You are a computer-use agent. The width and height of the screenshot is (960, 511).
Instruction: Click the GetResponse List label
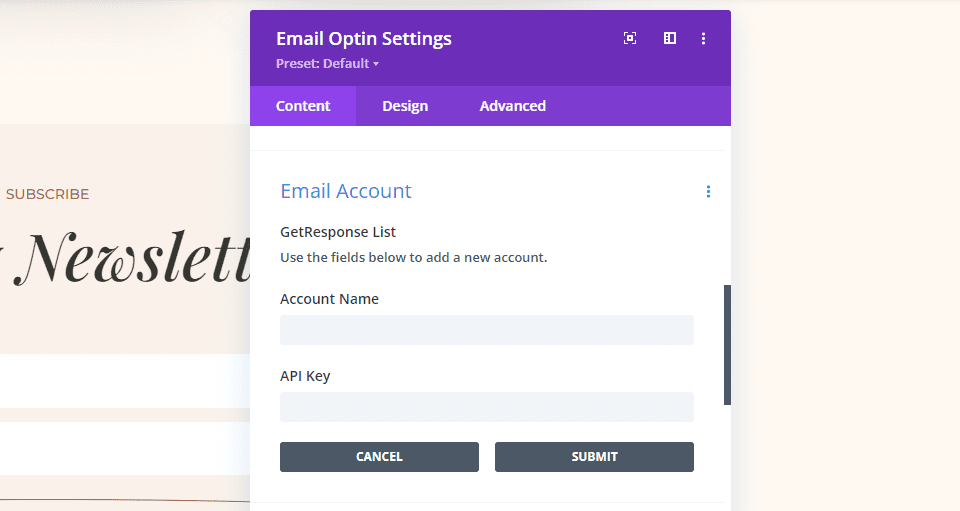coord(338,232)
